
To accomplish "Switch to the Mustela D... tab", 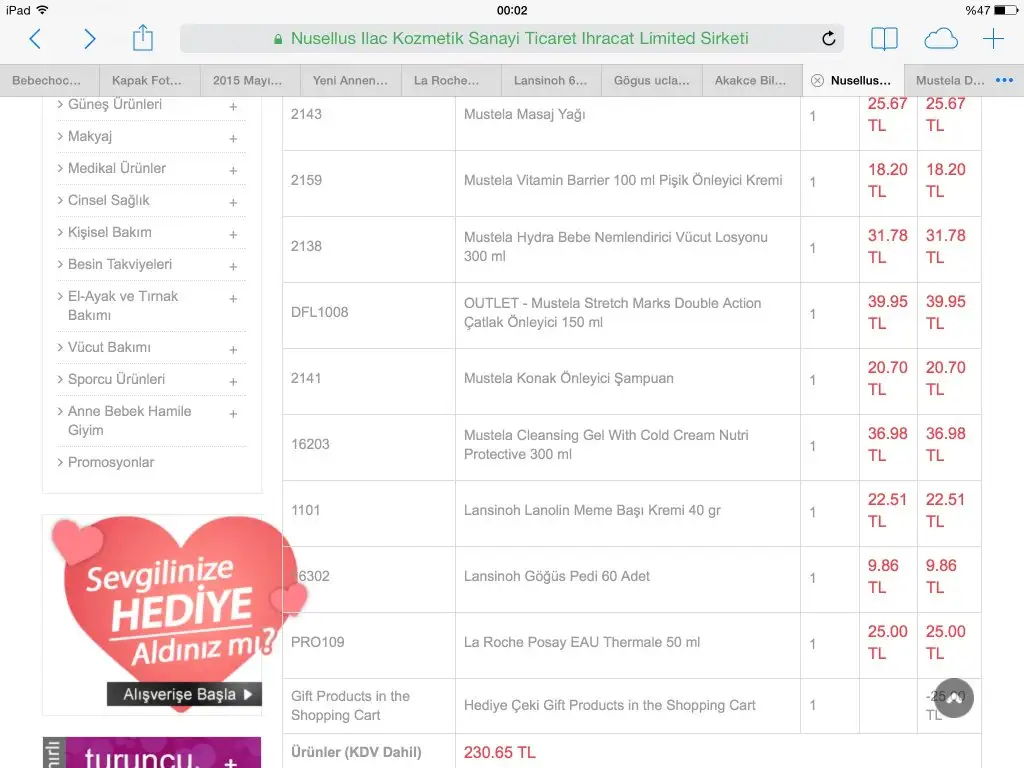I will click(x=950, y=80).
